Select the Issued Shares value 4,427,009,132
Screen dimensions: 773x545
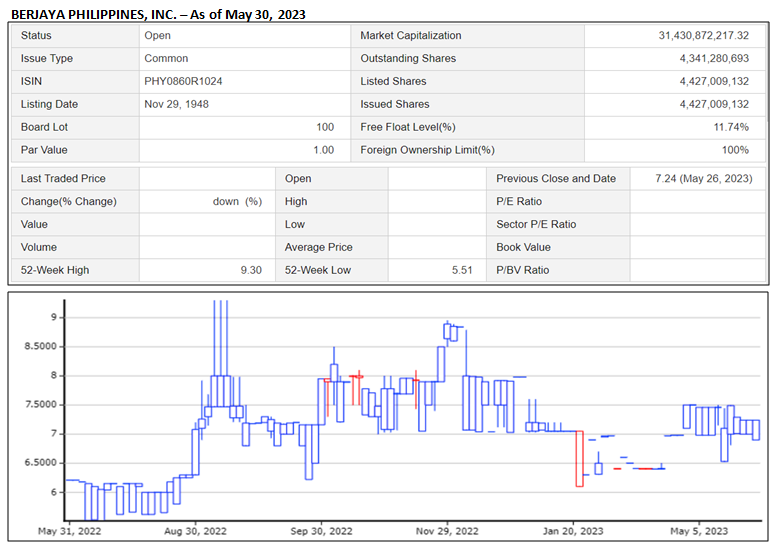(714, 104)
